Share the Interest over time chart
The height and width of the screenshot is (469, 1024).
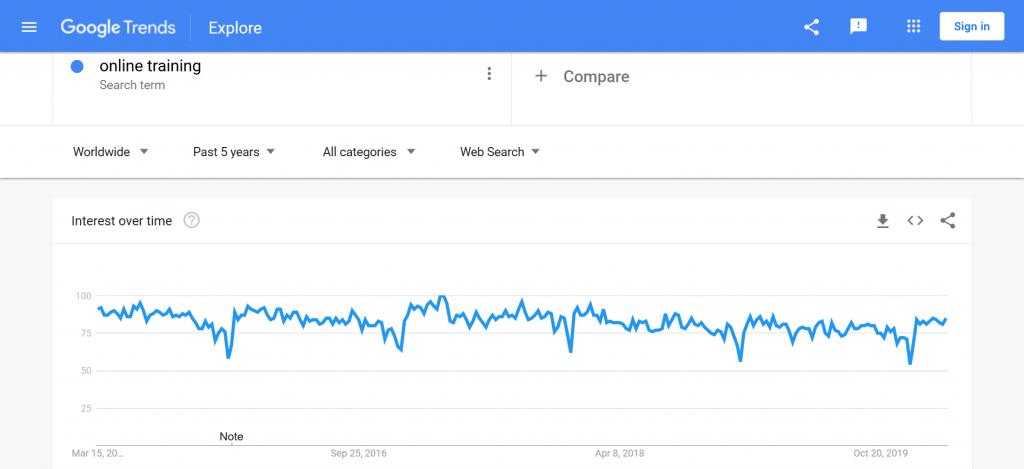948,221
